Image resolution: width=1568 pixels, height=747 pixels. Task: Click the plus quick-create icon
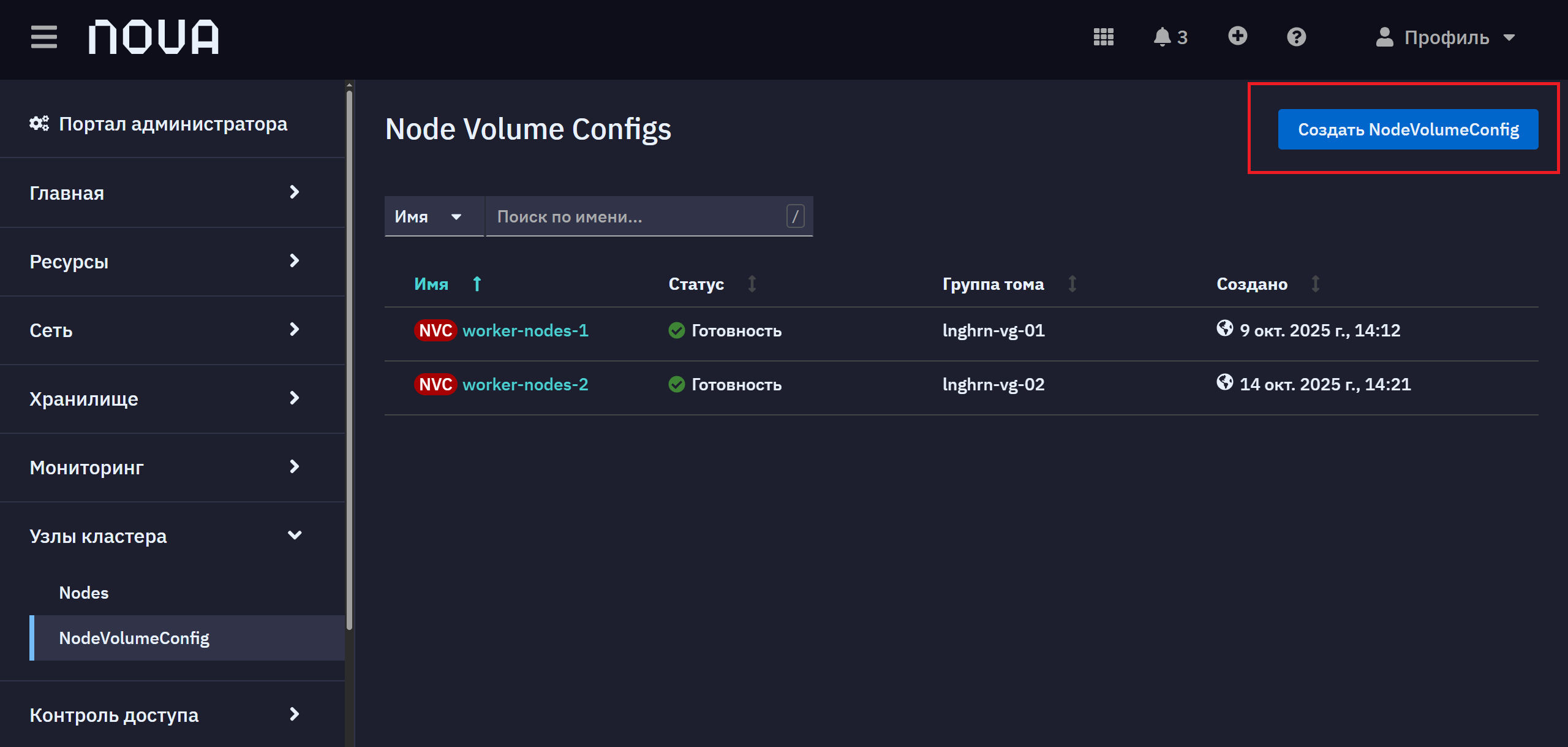coord(1237,36)
